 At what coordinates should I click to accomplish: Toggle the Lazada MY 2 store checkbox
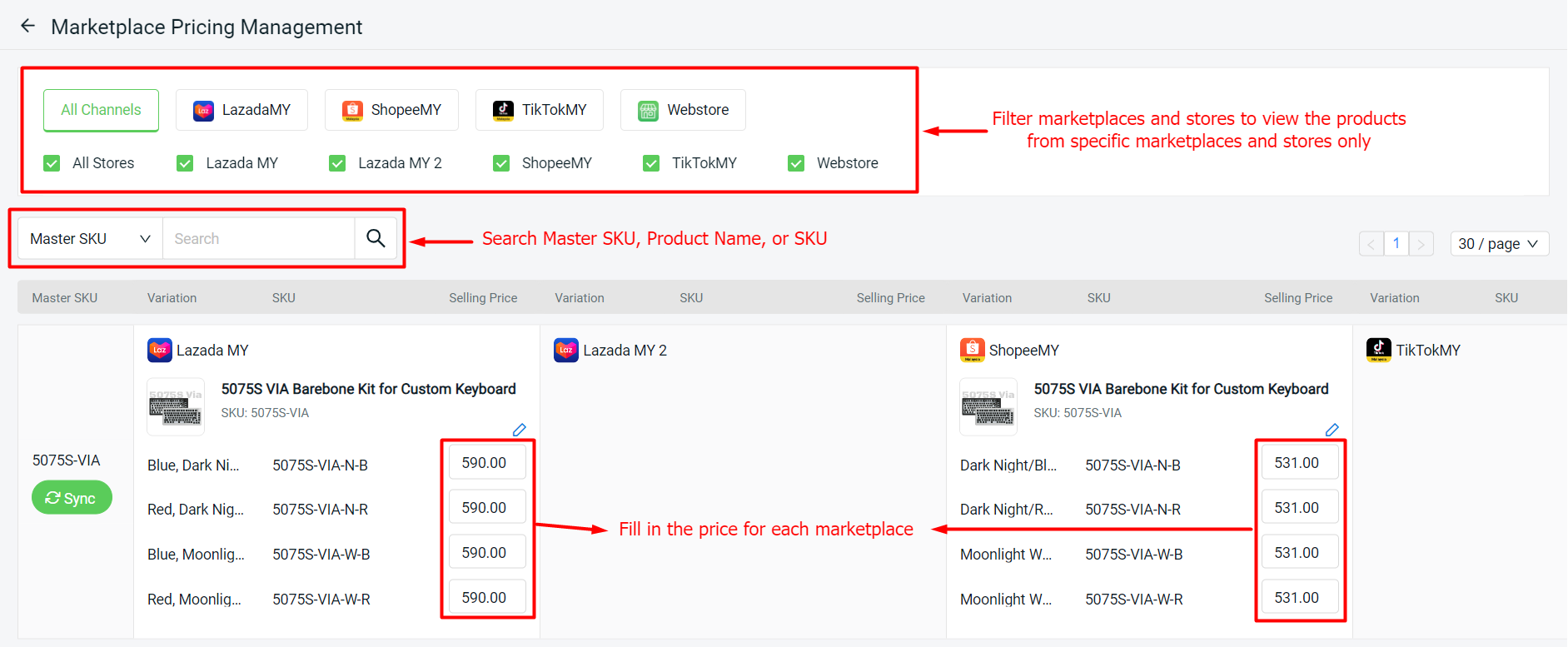tap(337, 163)
